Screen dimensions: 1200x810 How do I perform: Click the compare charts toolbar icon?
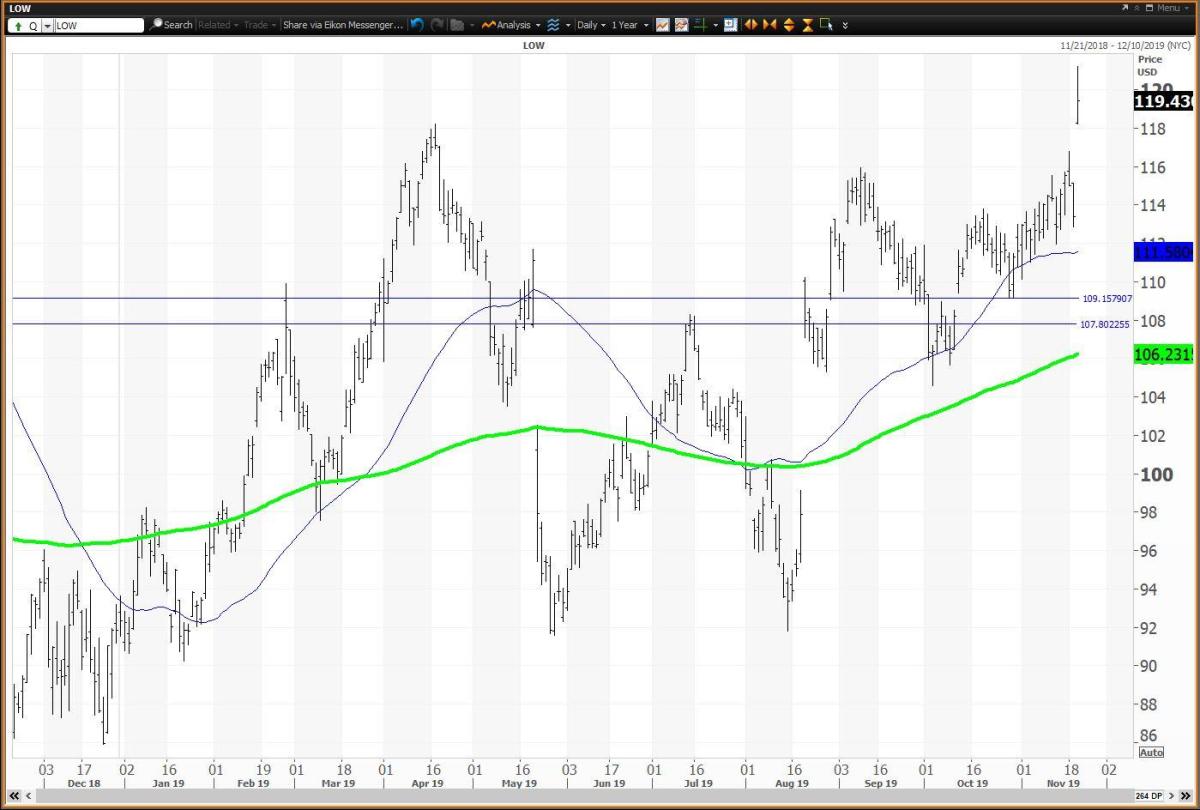(x=681, y=25)
